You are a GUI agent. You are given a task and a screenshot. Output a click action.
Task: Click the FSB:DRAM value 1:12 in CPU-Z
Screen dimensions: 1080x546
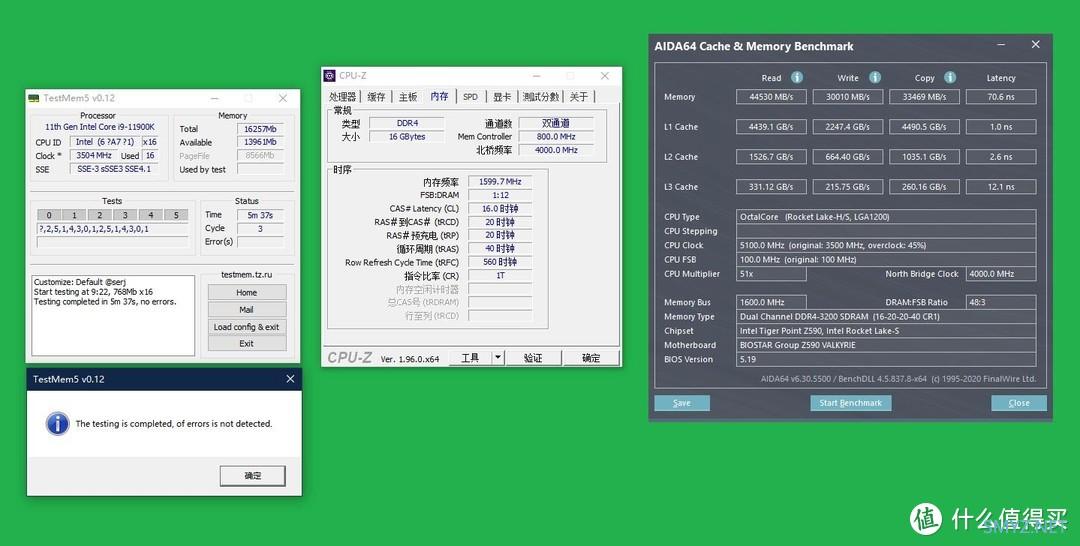click(500, 195)
